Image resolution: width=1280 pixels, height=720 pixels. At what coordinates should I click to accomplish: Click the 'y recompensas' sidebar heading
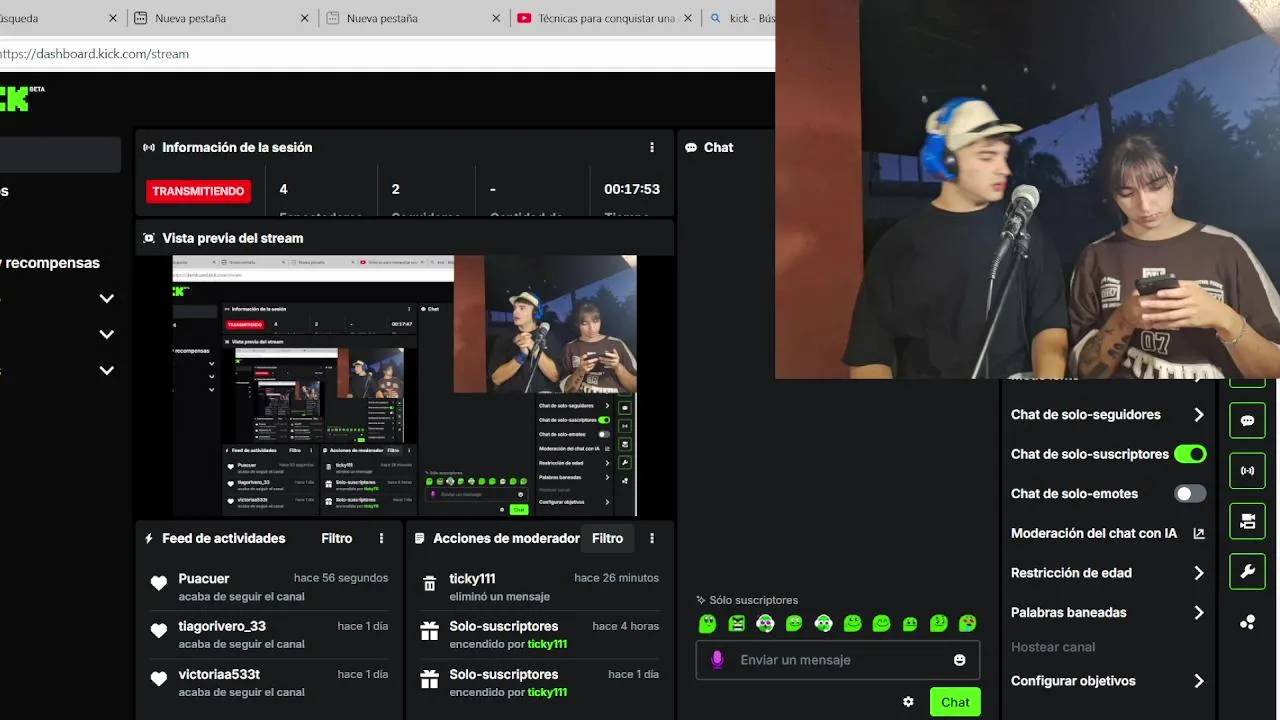point(52,263)
